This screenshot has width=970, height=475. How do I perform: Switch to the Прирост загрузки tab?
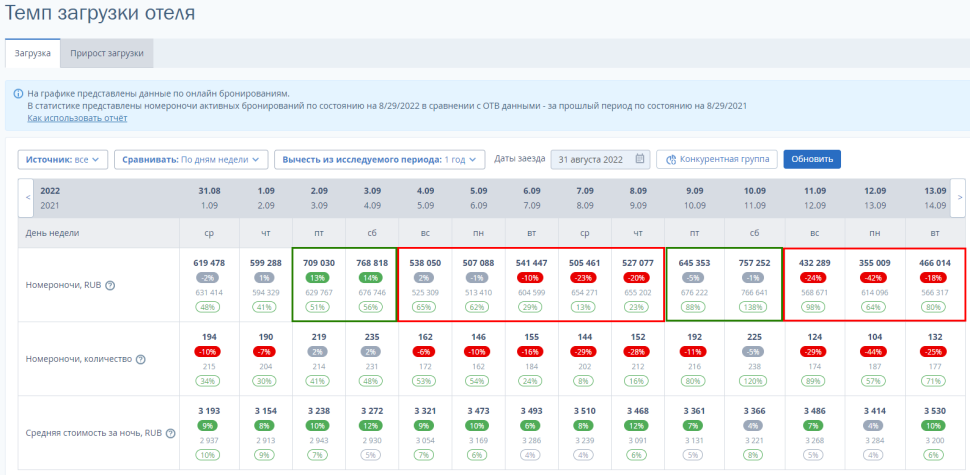106,53
